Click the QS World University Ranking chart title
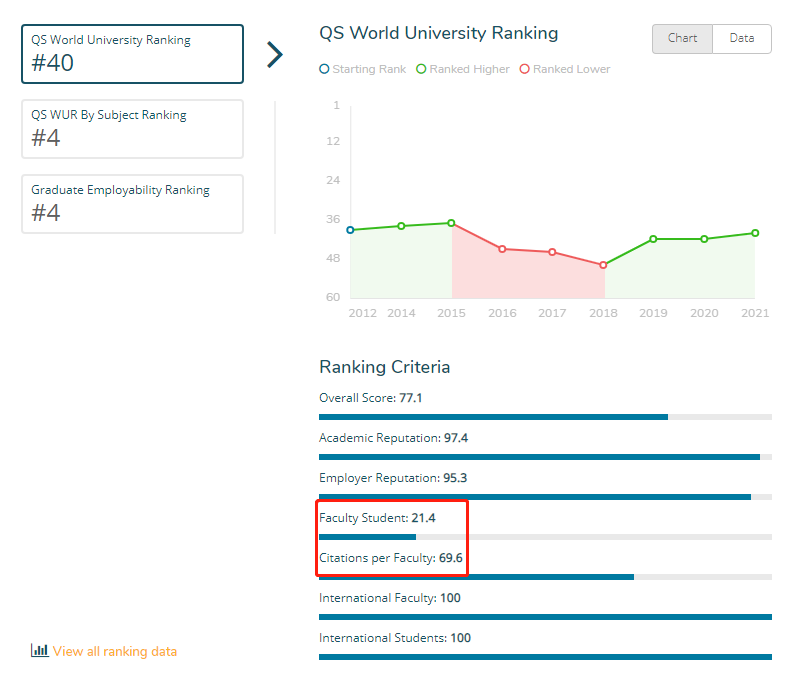Screen dimensions: 801x695 pos(438,33)
